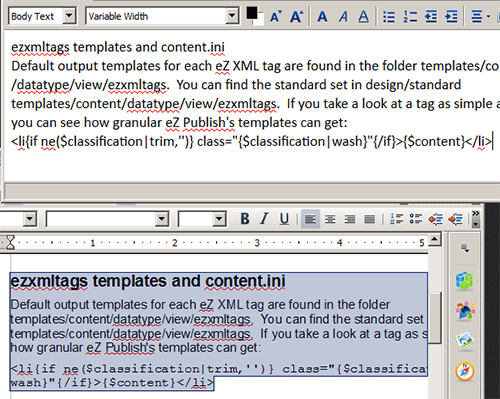
Task: Turn on bullets in the Writer toolbar
Action: tap(416, 219)
